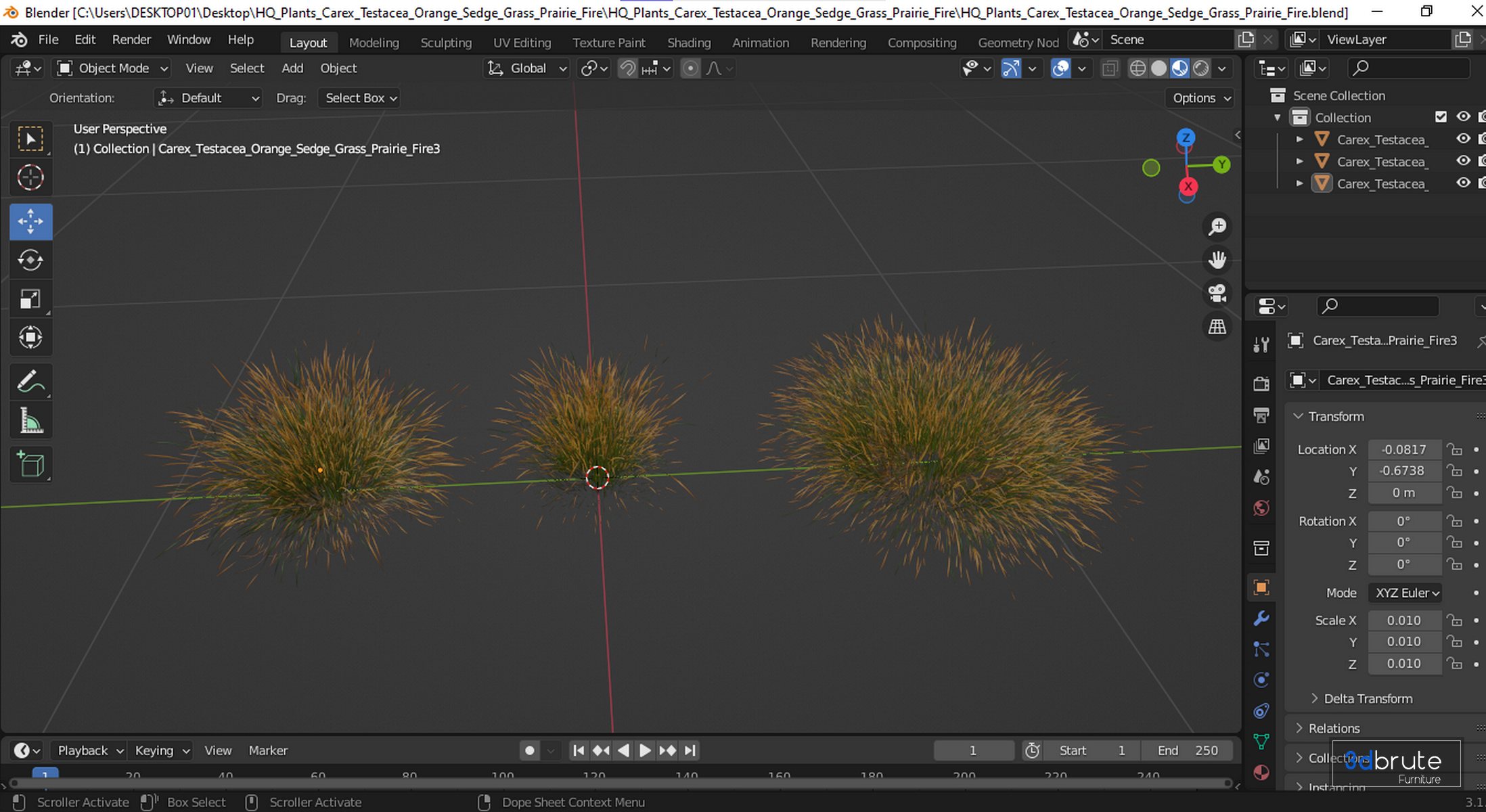Open the Physics properties tab
Image resolution: width=1486 pixels, height=812 pixels.
point(1261,680)
